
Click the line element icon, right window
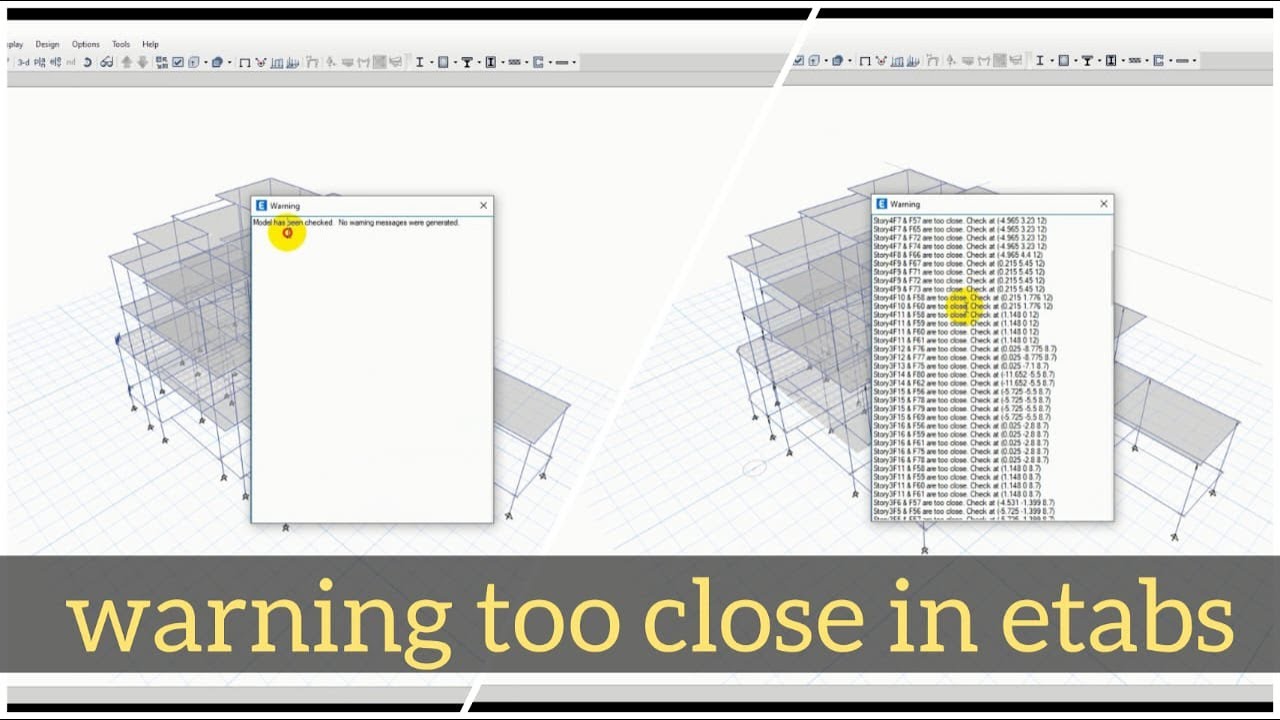(1181, 61)
